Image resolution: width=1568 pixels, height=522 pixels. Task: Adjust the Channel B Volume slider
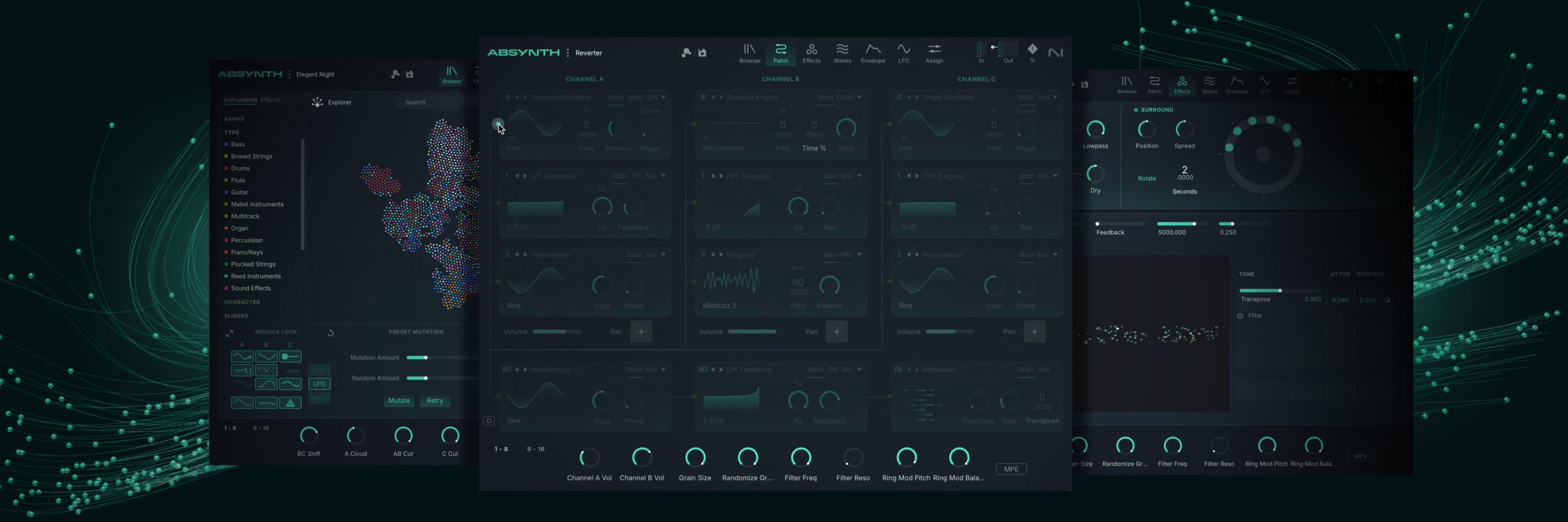pyautogui.click(x=752, y=332)
